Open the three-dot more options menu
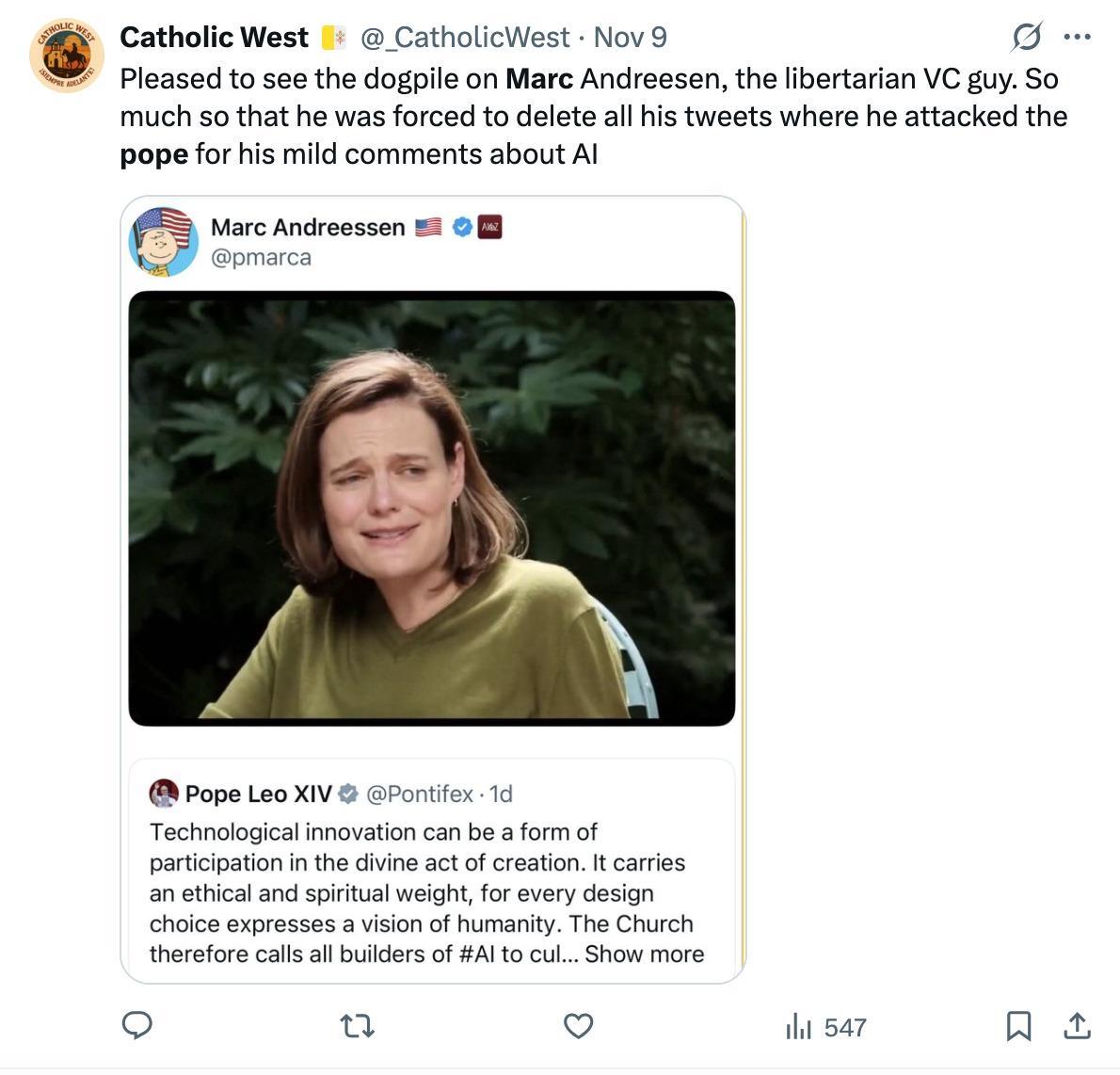1120x1075 pixels. pyautogui.click(x=1077, y=38)
